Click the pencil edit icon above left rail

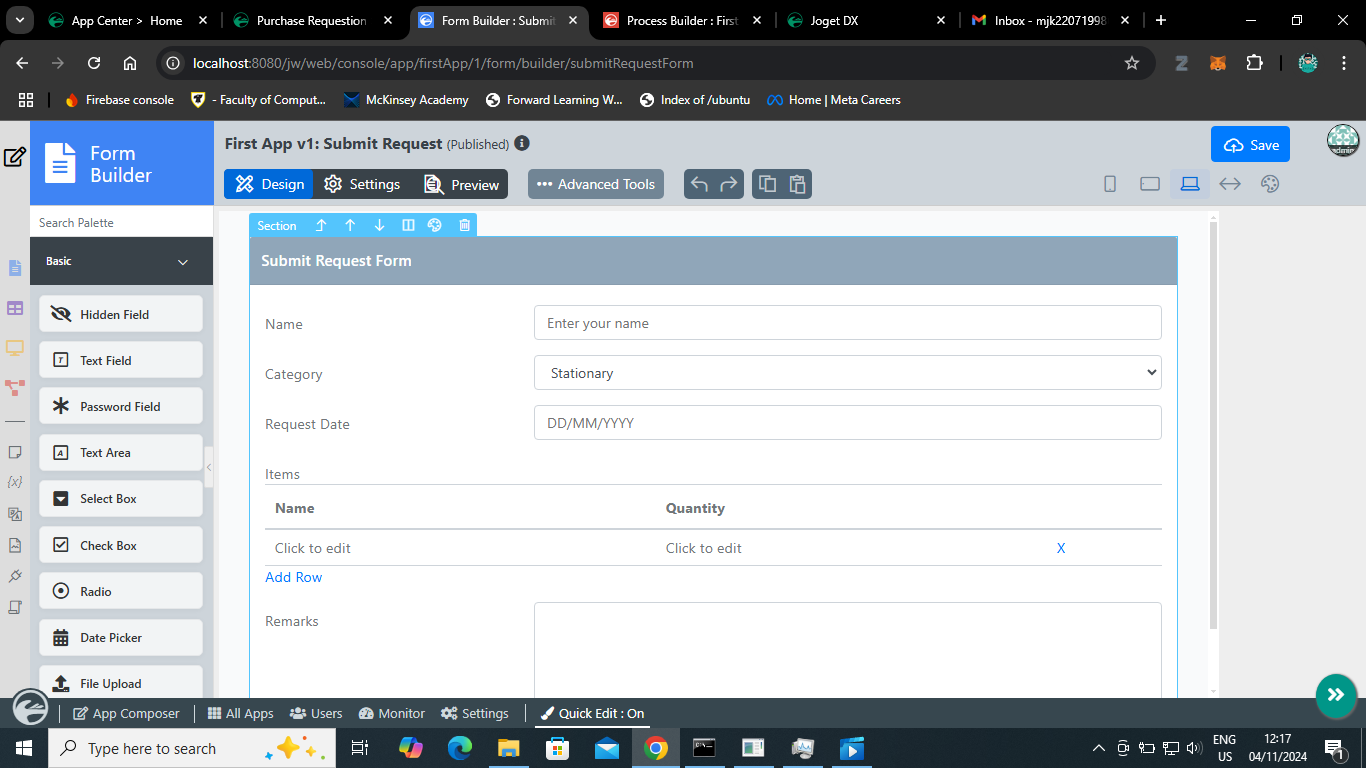(15, 157)
